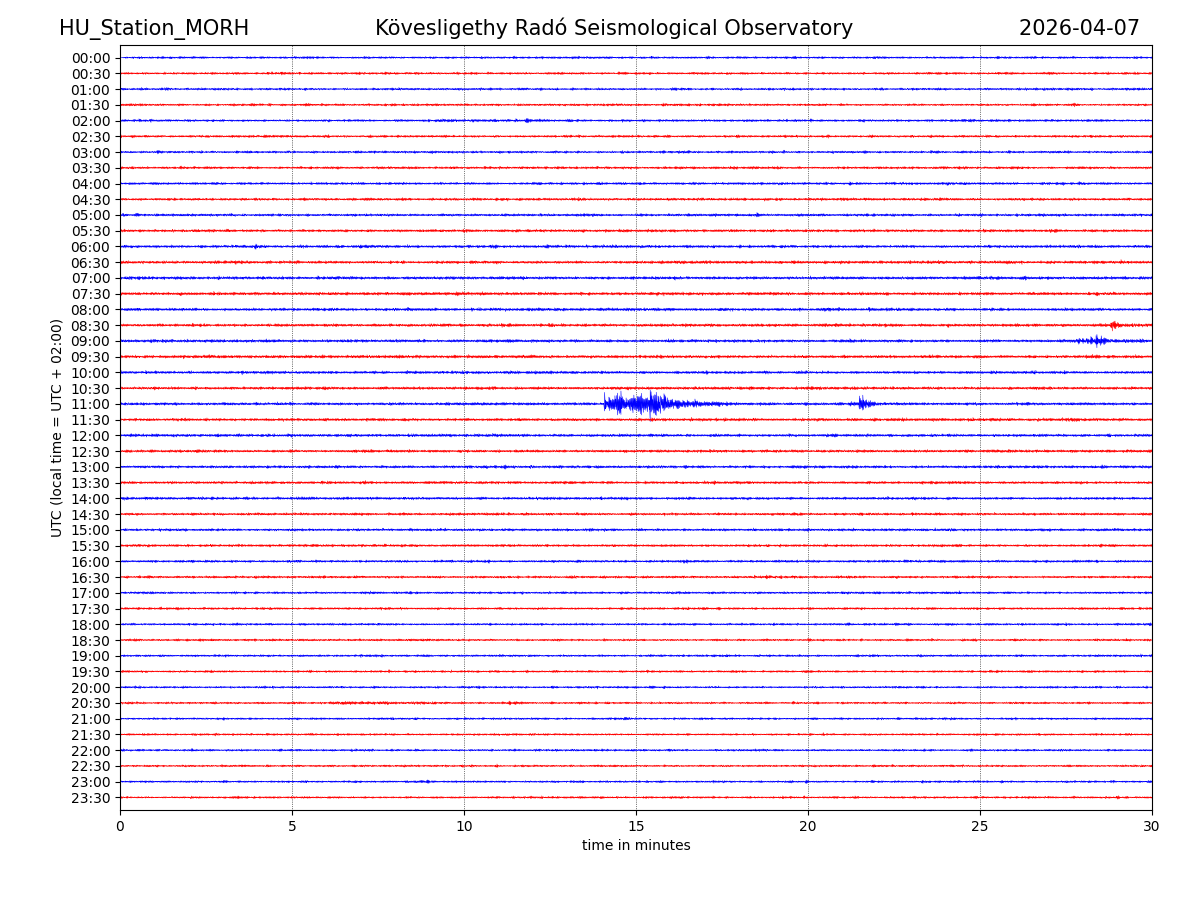Select the 08:30 row label
Viewport: 1200px width, 900px height.
point(91,326)
